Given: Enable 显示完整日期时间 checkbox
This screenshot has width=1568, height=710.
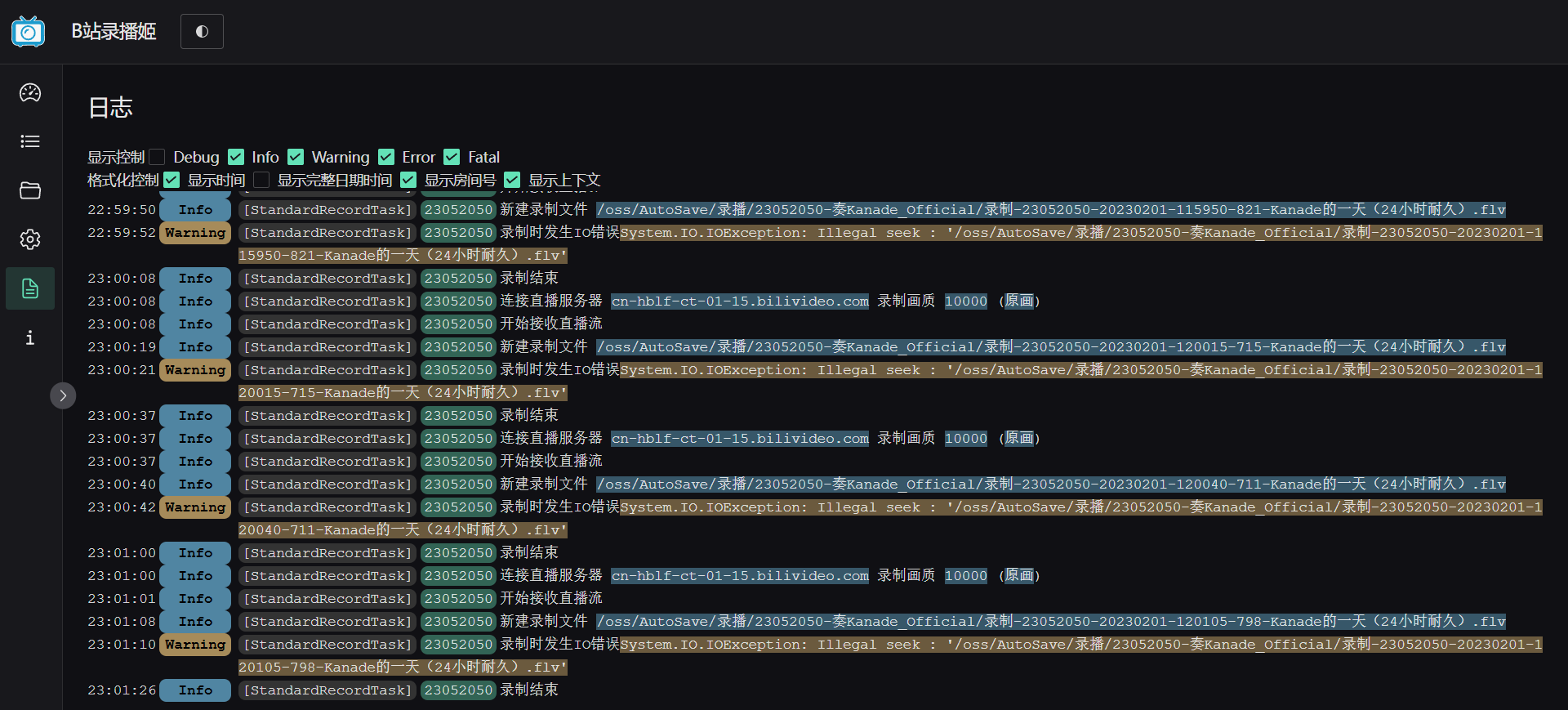Looking at the screenshot, I should point(261,180).
